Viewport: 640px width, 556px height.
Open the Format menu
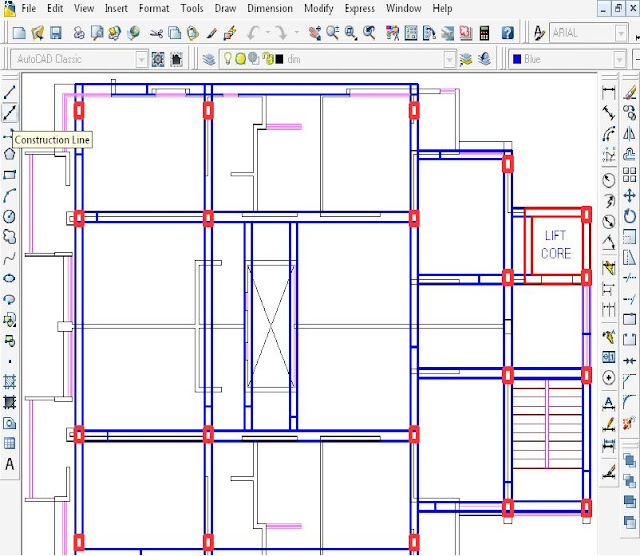click(x=154, y=8)
